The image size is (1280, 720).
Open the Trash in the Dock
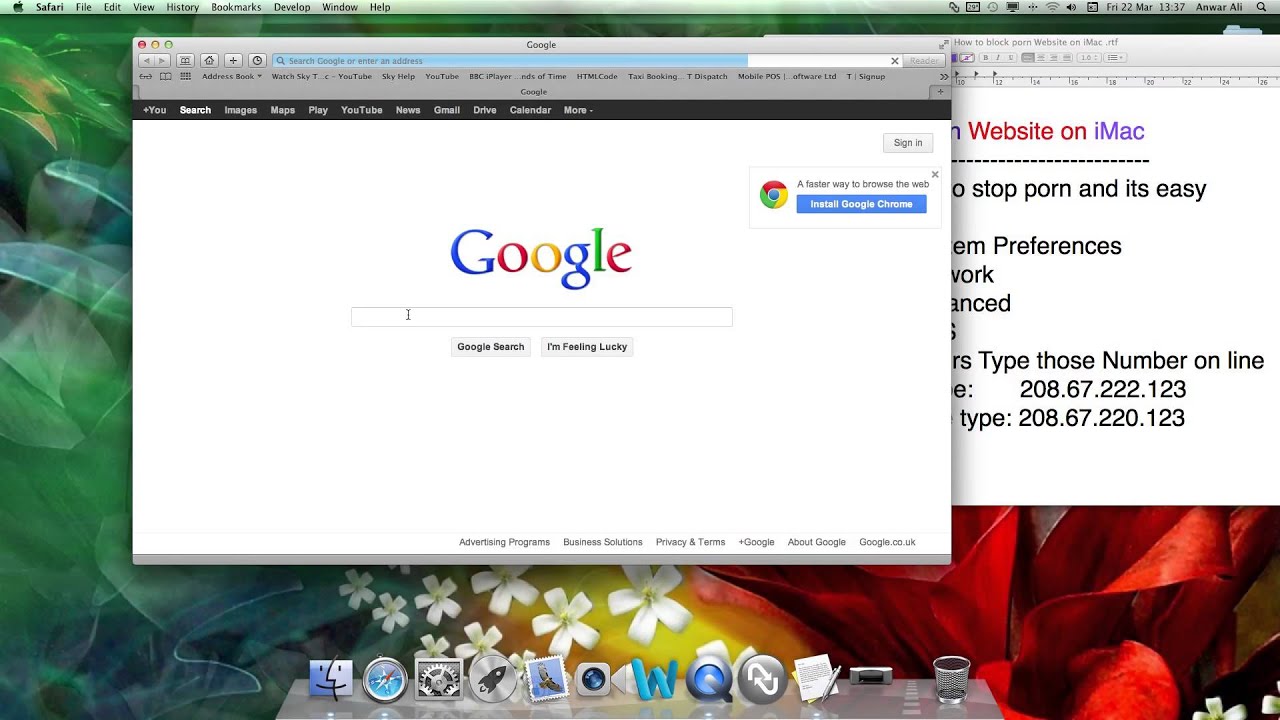(951, 680)
